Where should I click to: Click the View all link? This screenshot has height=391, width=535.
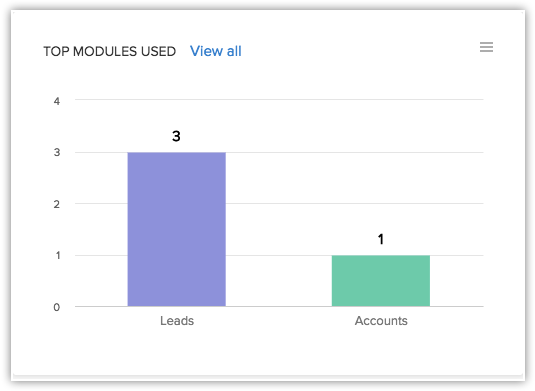216,51
